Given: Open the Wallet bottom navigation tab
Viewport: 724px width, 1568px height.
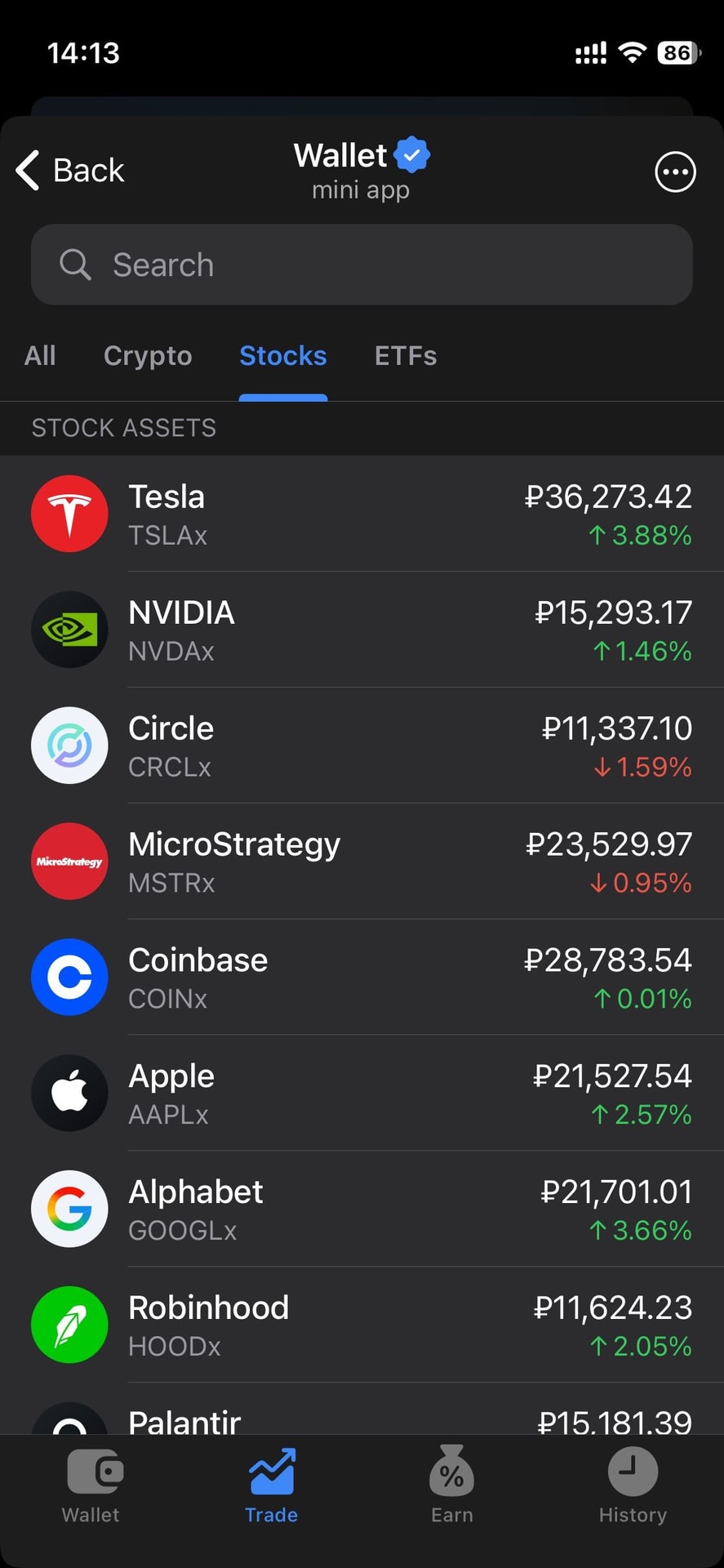Looking at the screenshot, I should pos(91,1486).
